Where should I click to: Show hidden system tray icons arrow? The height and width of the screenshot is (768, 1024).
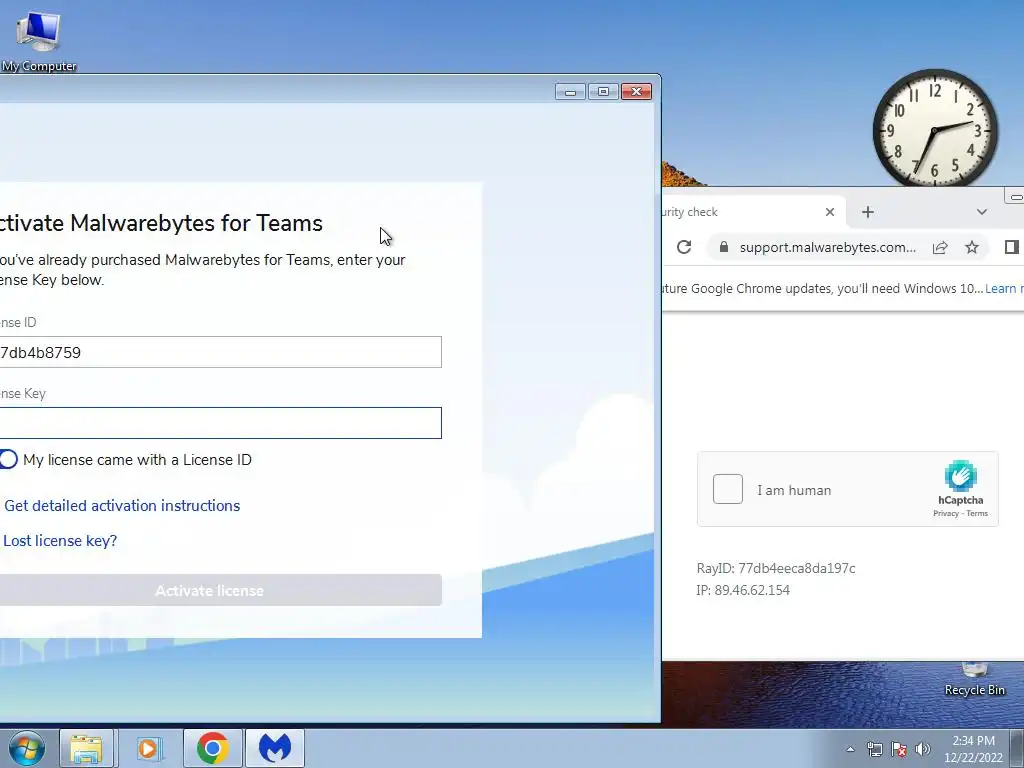(850, 749)
